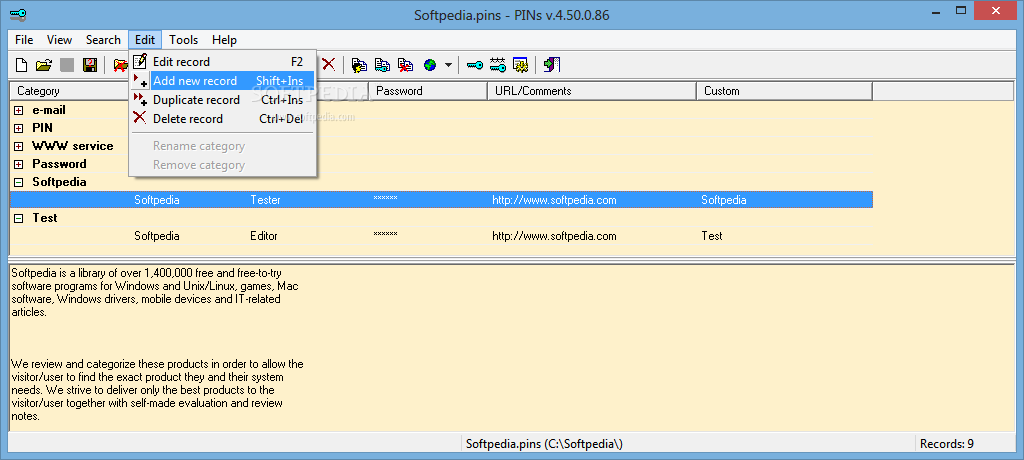Select the Softpedia category label
Viewport: 1024px width, 460px height.
click(59, 182)
